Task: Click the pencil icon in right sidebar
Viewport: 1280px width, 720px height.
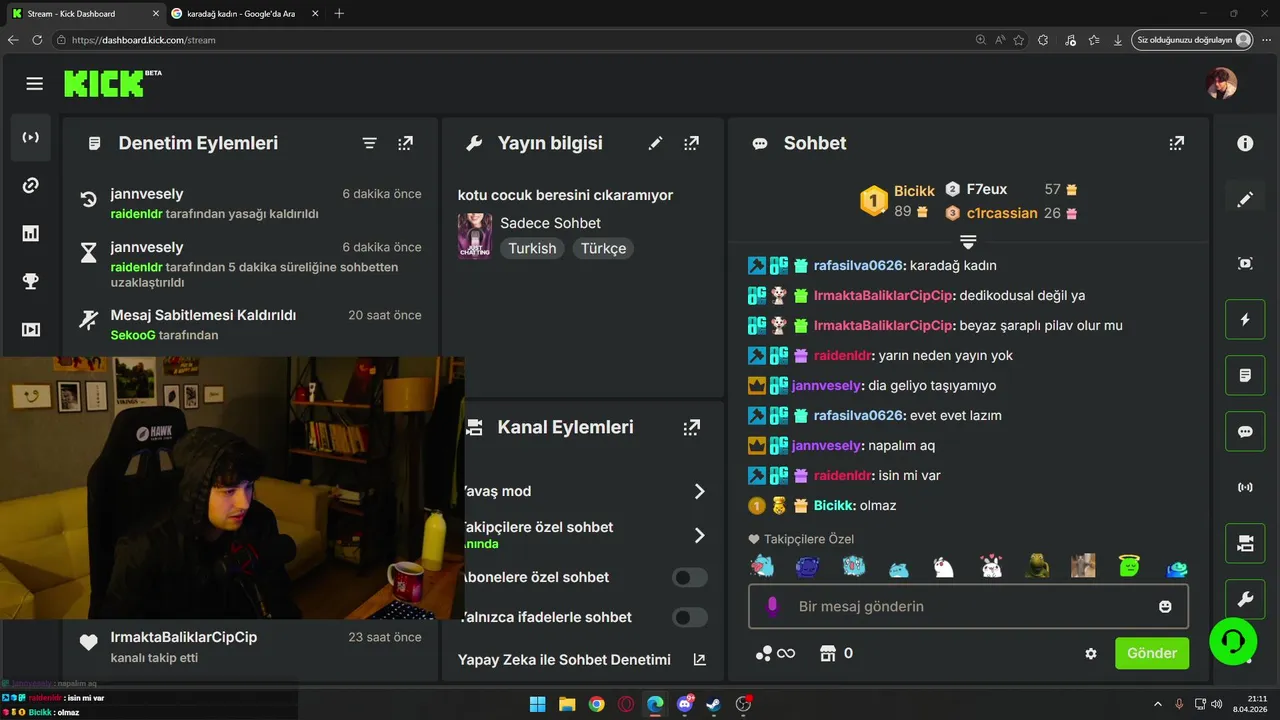Action: point(1245,199)
